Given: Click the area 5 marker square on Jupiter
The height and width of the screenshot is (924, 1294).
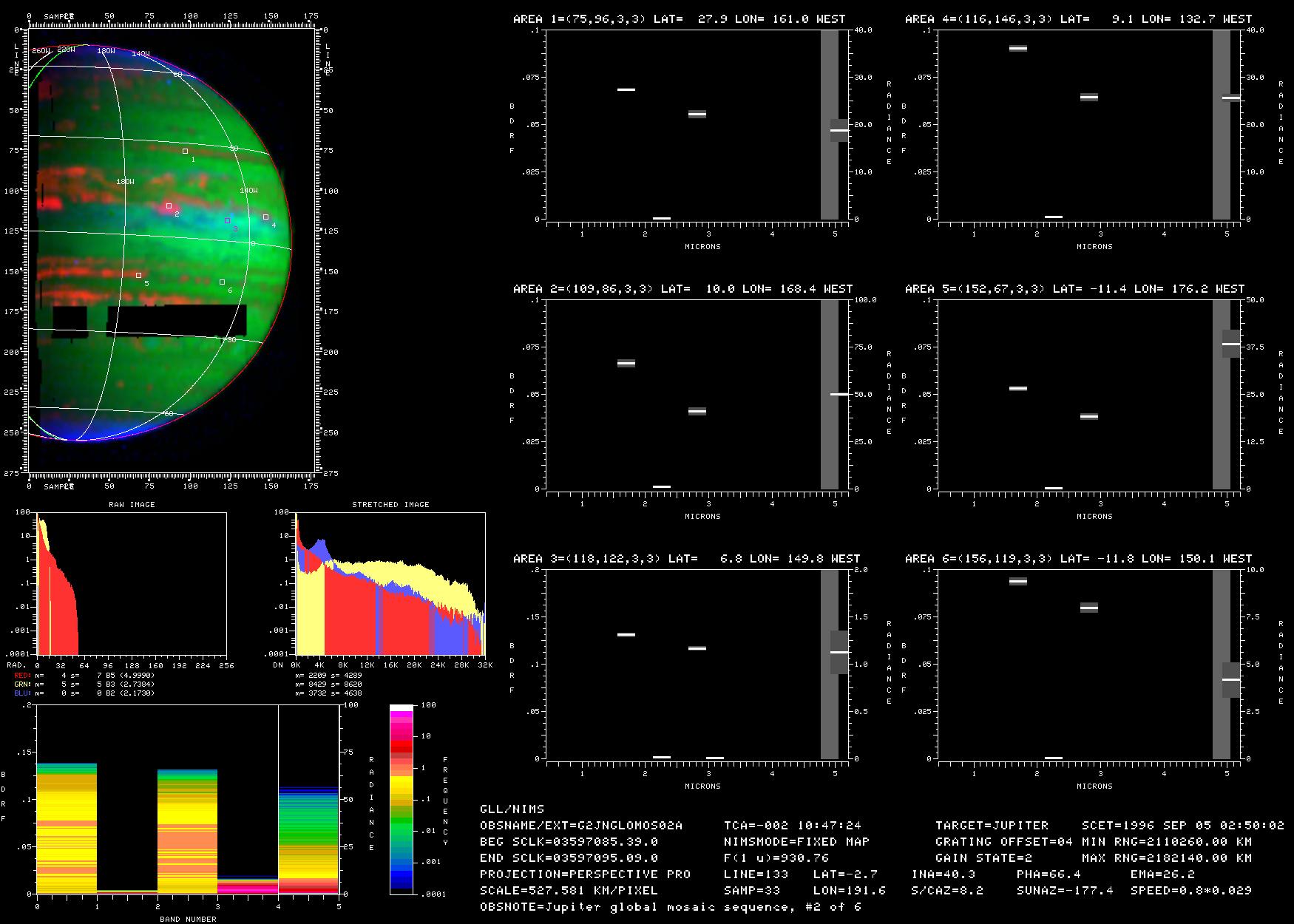Looking at the screenshot, I should coord(138,275).
